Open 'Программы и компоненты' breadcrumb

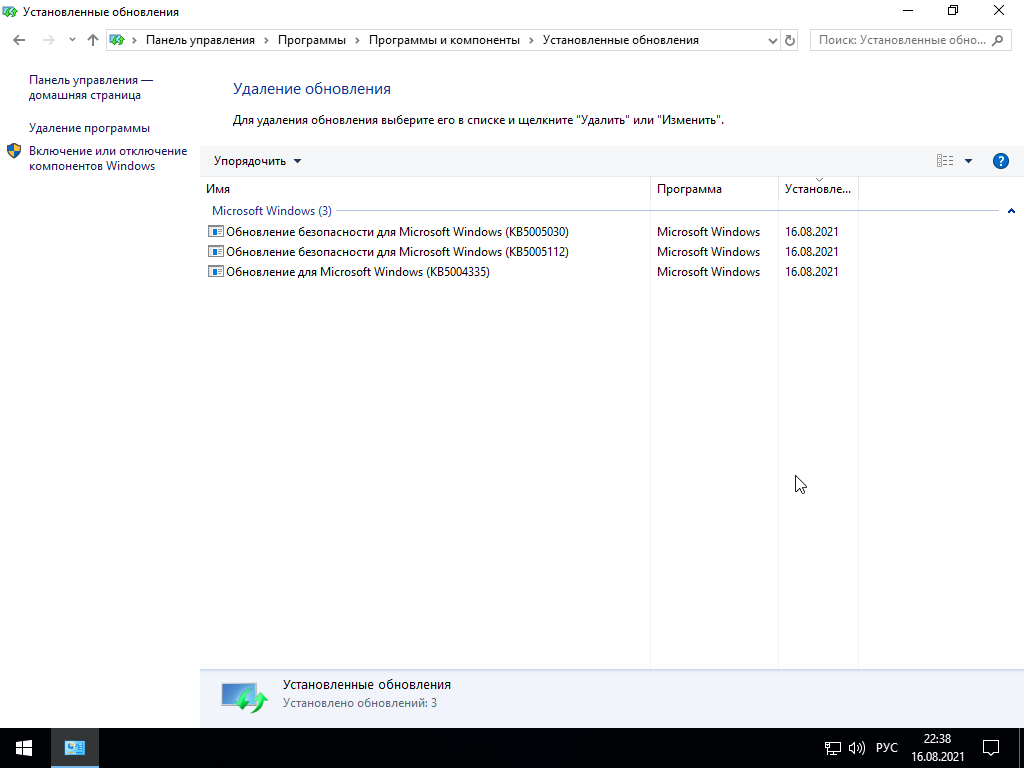(x=444, y=40)
